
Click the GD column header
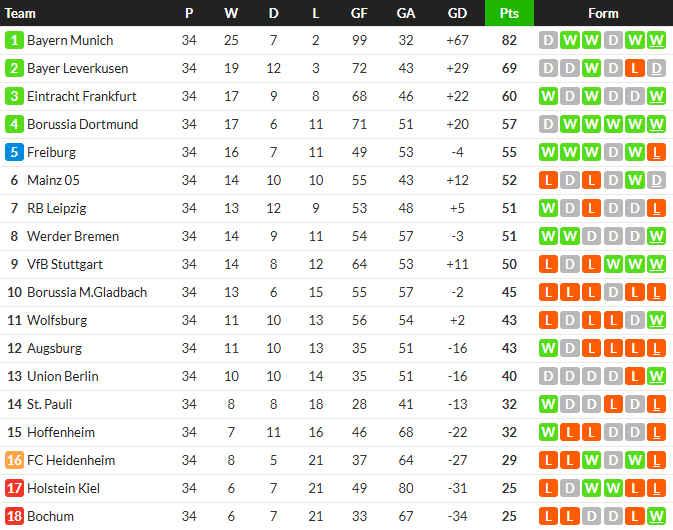457,13
